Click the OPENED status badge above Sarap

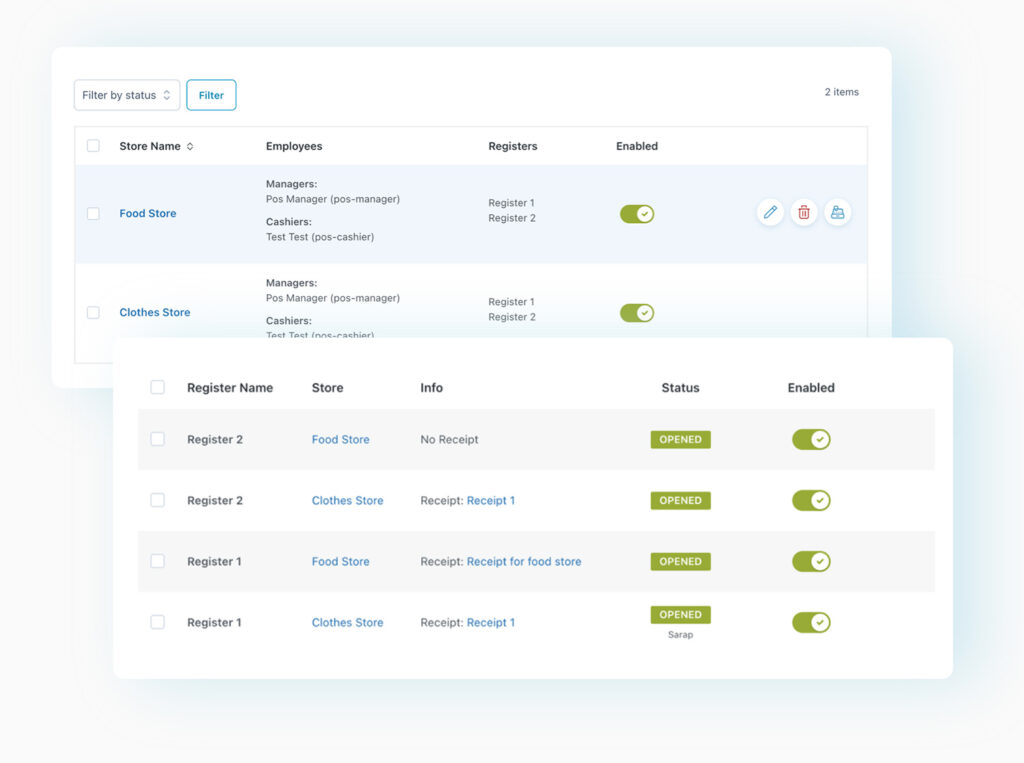680,615
